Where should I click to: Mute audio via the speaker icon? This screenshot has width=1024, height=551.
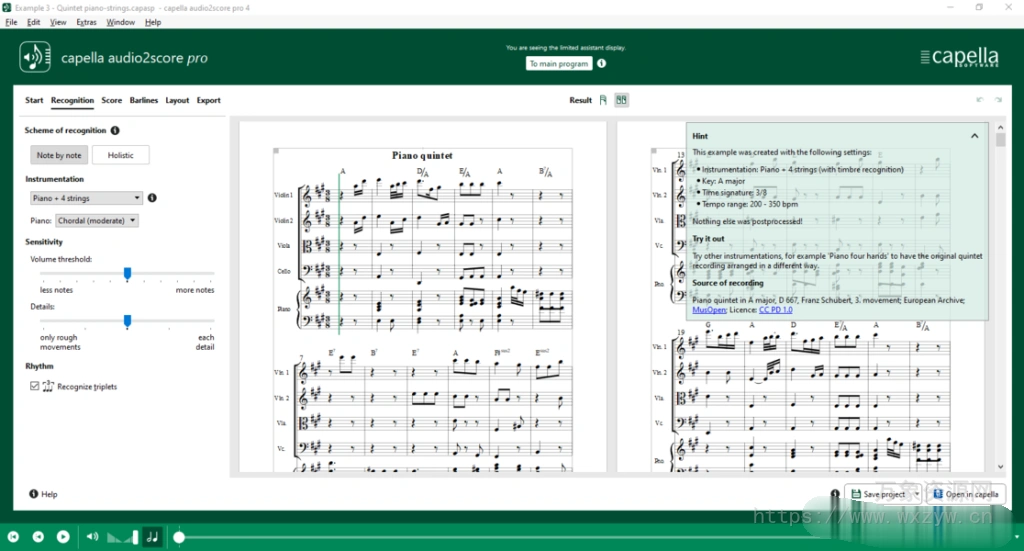(92, 537)
